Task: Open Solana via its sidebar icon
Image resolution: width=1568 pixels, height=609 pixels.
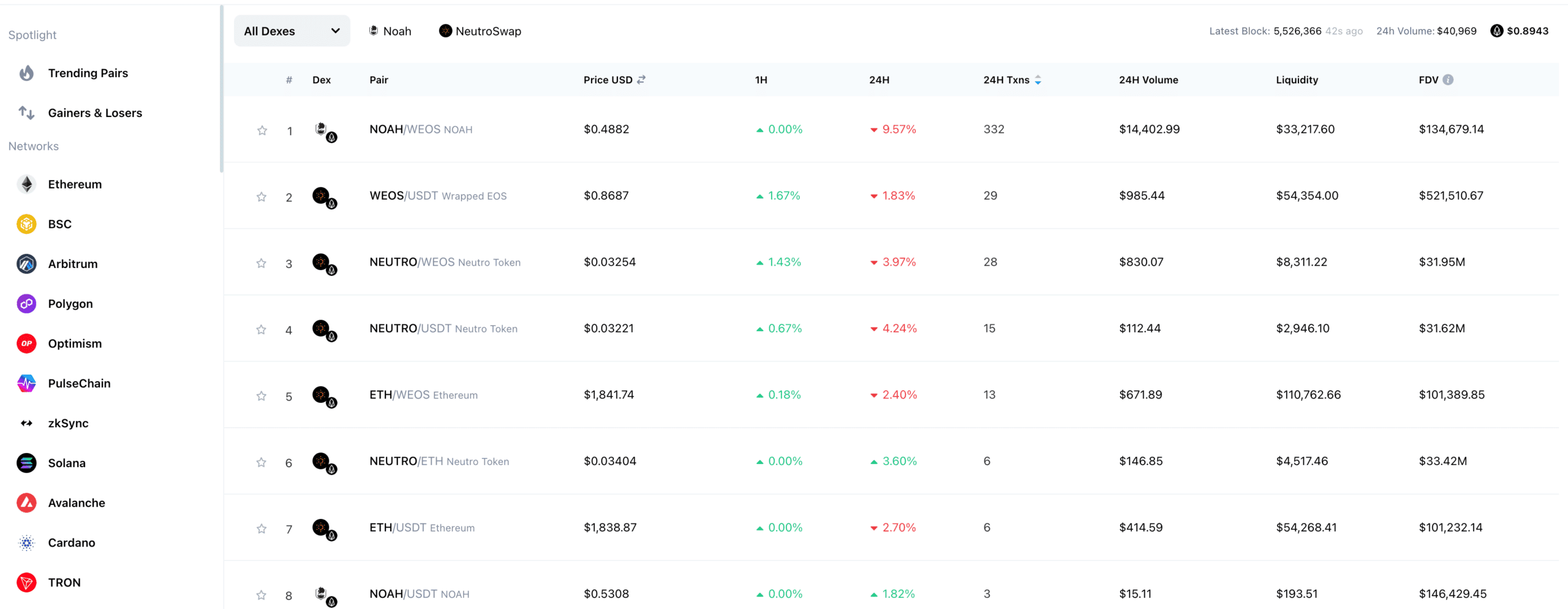Action: click(x=26, y=463)
